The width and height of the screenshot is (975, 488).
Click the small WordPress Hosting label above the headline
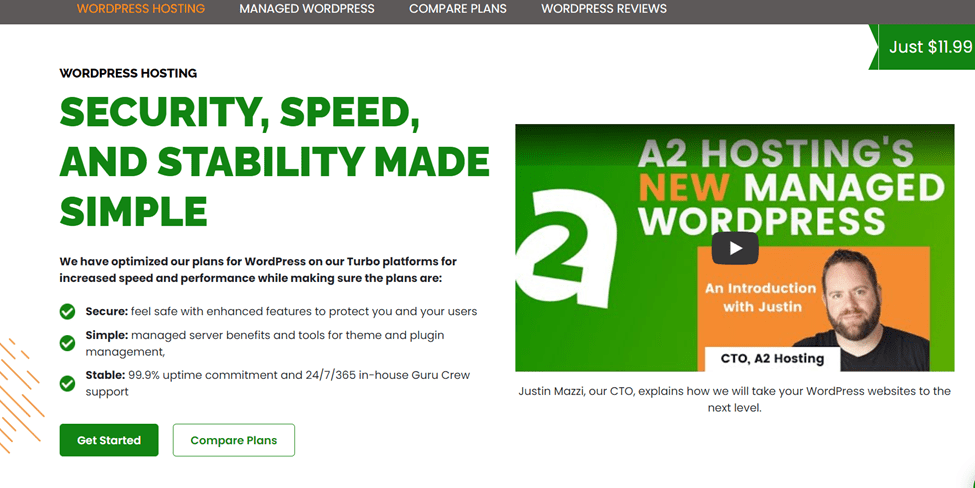click(x=128, y=73)
